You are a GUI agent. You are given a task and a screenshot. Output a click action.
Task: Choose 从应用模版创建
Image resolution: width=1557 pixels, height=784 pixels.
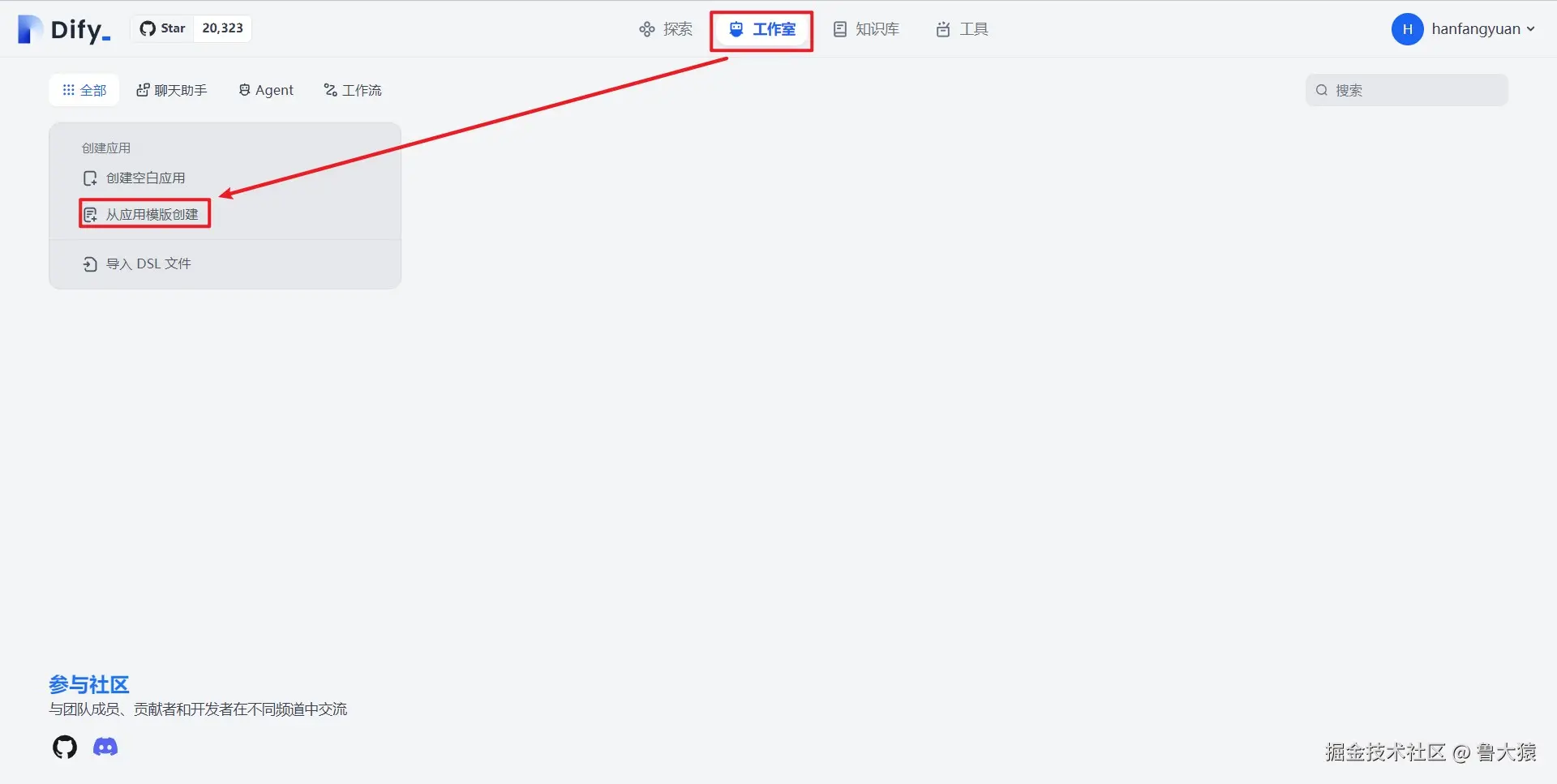click(144, 214)
